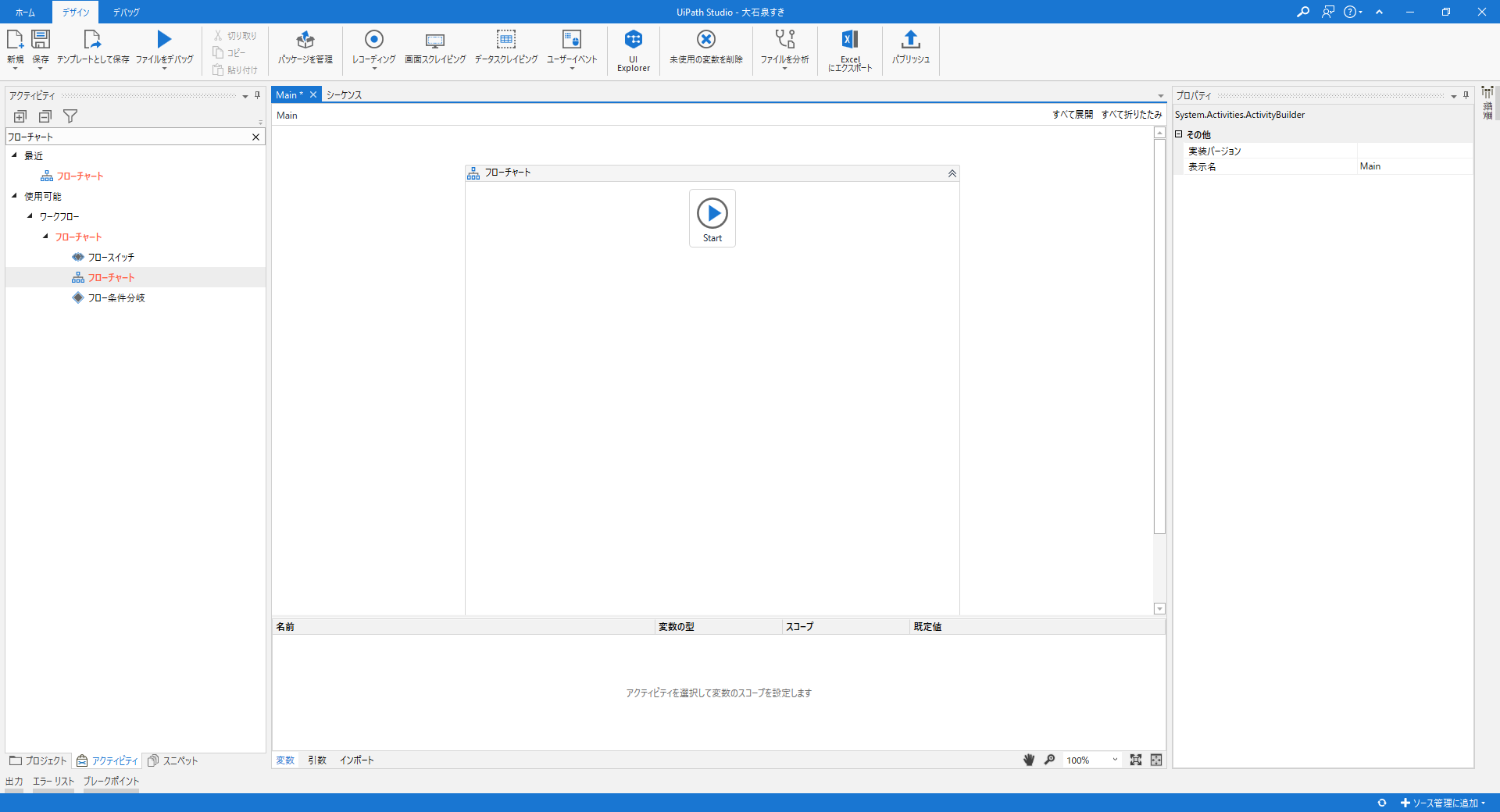Open the 出力 panel
Image resolution: width=1500 pixels, height=812 pixels.
pyautogui.click(x=14, y=781)
